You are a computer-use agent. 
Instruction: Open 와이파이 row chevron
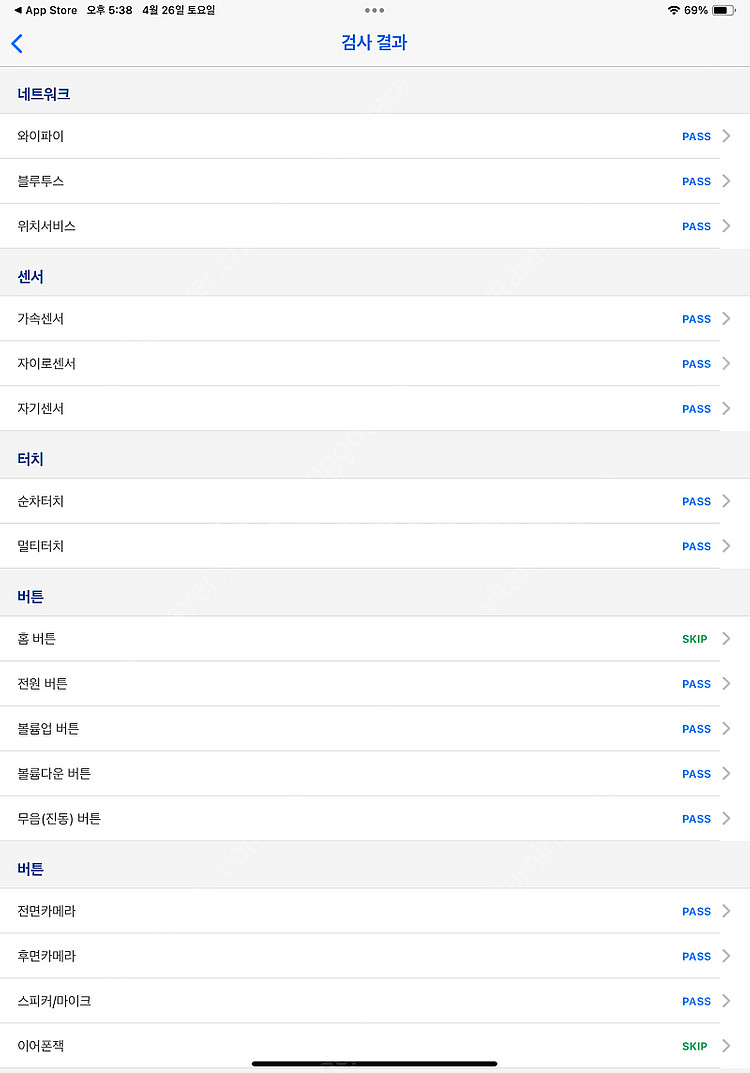[726, 136]
